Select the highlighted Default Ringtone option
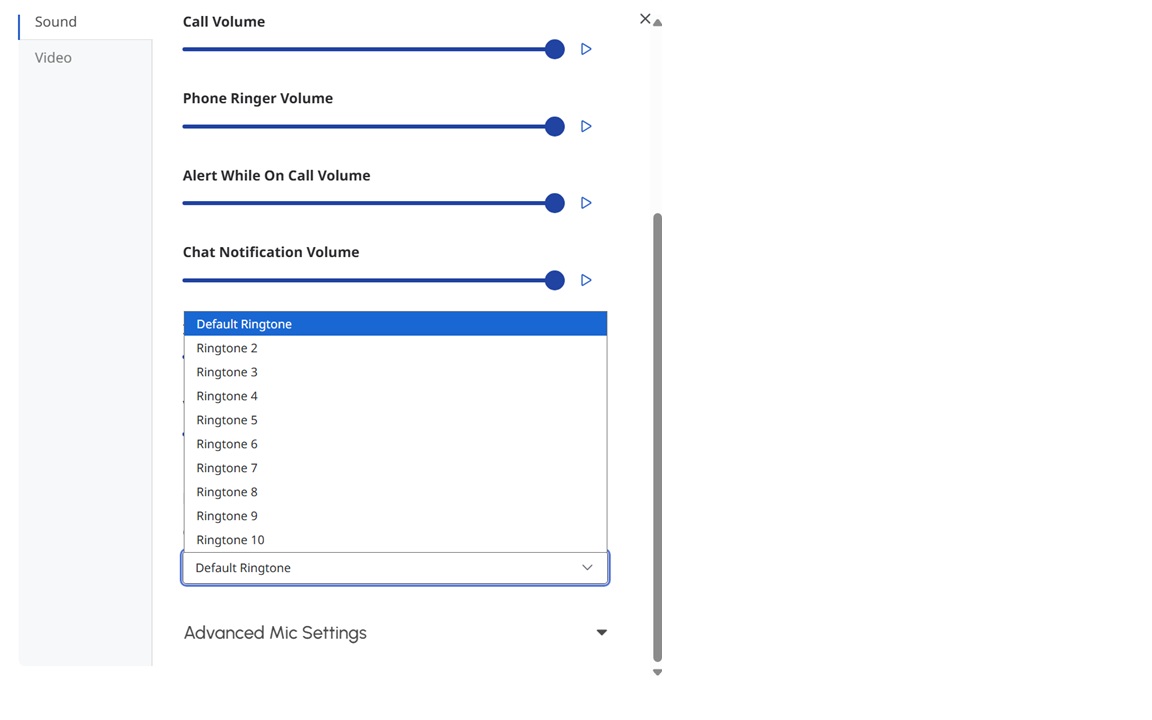1152x720 pixels. [395, 324]
